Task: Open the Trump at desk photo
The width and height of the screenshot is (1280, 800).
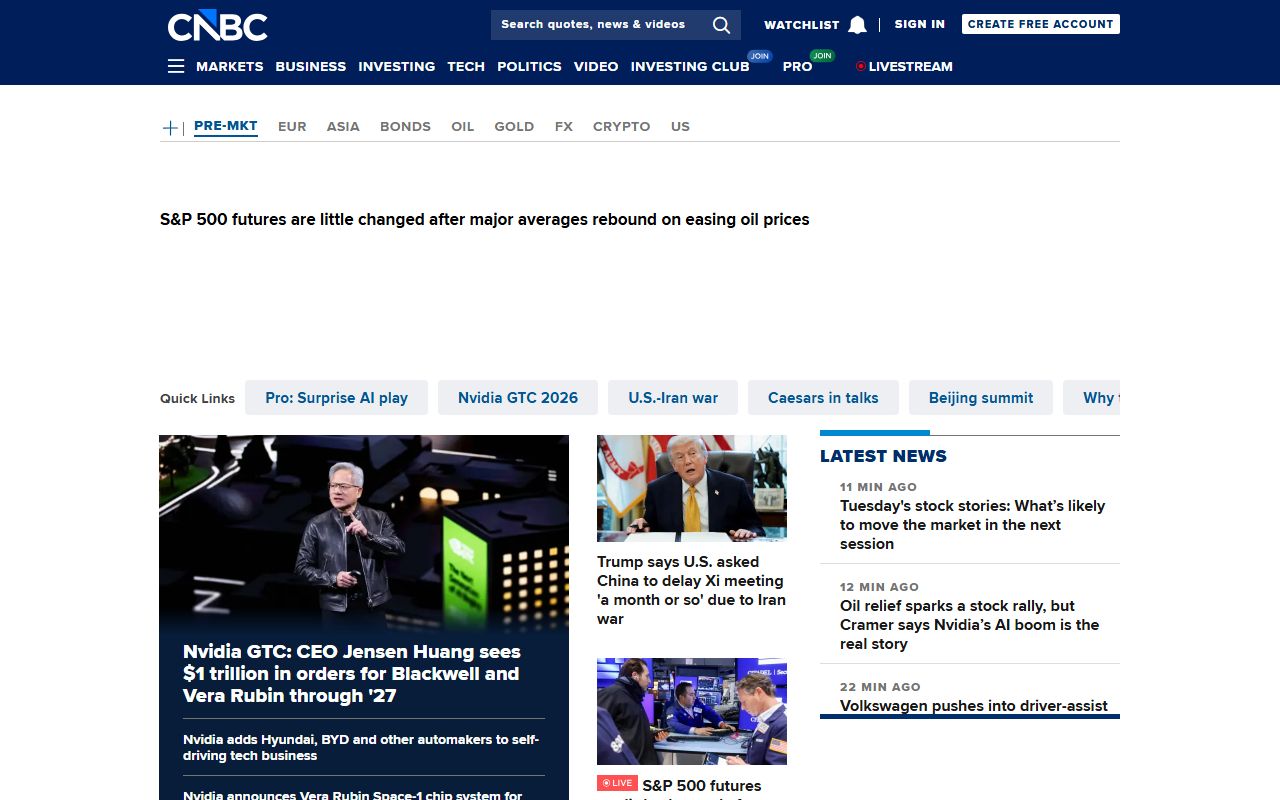Action: pyautogui.click(x=692, y=488)
